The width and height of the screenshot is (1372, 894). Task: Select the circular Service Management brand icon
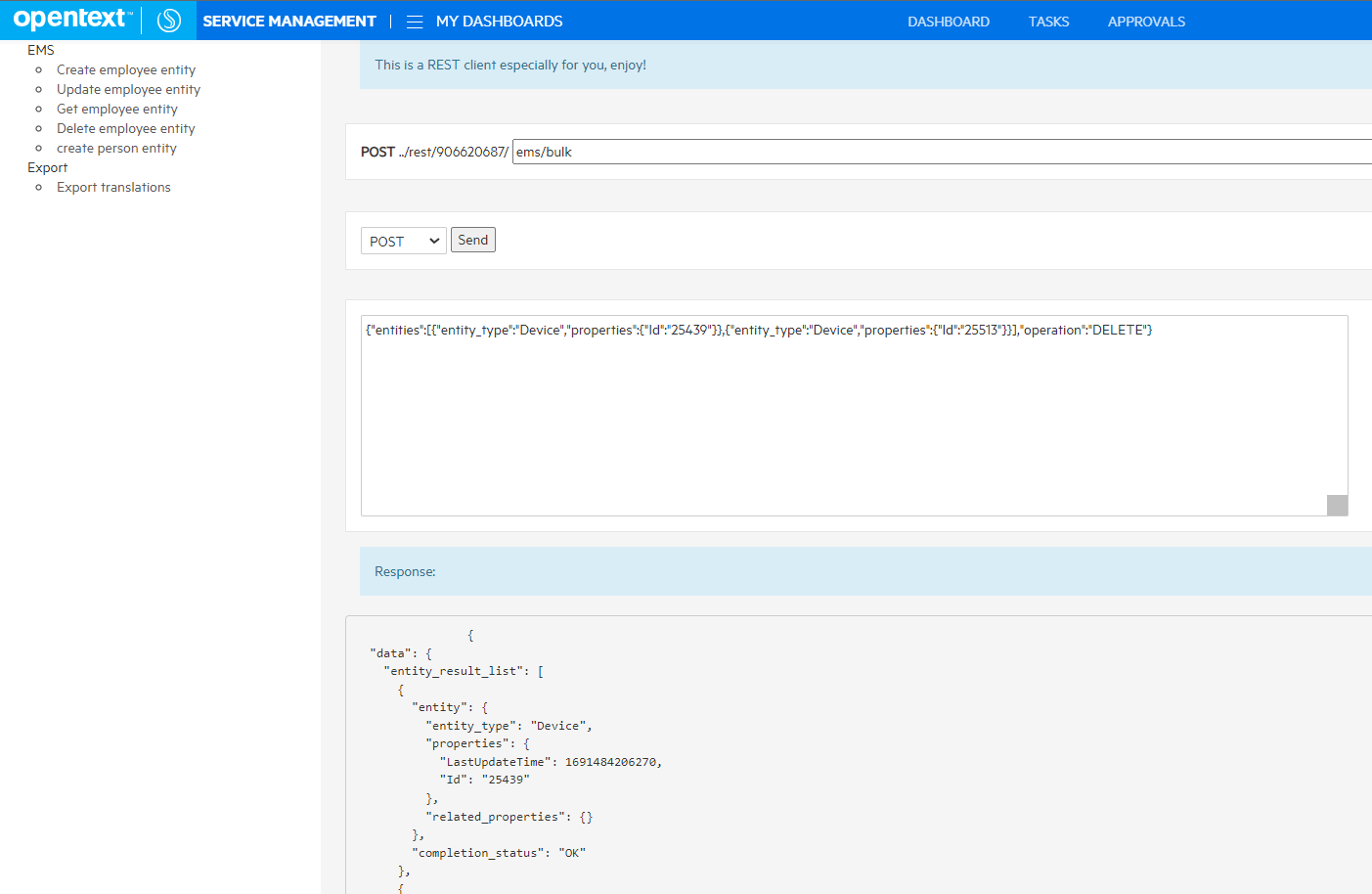tap(167, 20)
